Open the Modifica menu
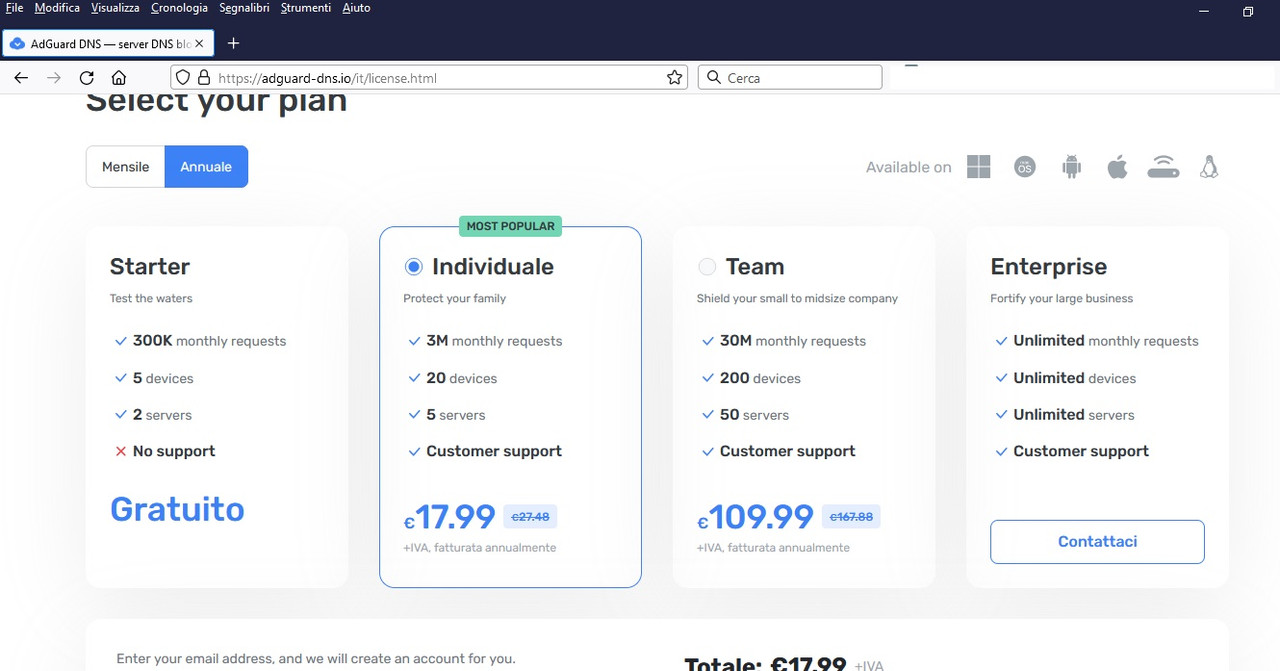1280x671 pixels. pos(57,8)
